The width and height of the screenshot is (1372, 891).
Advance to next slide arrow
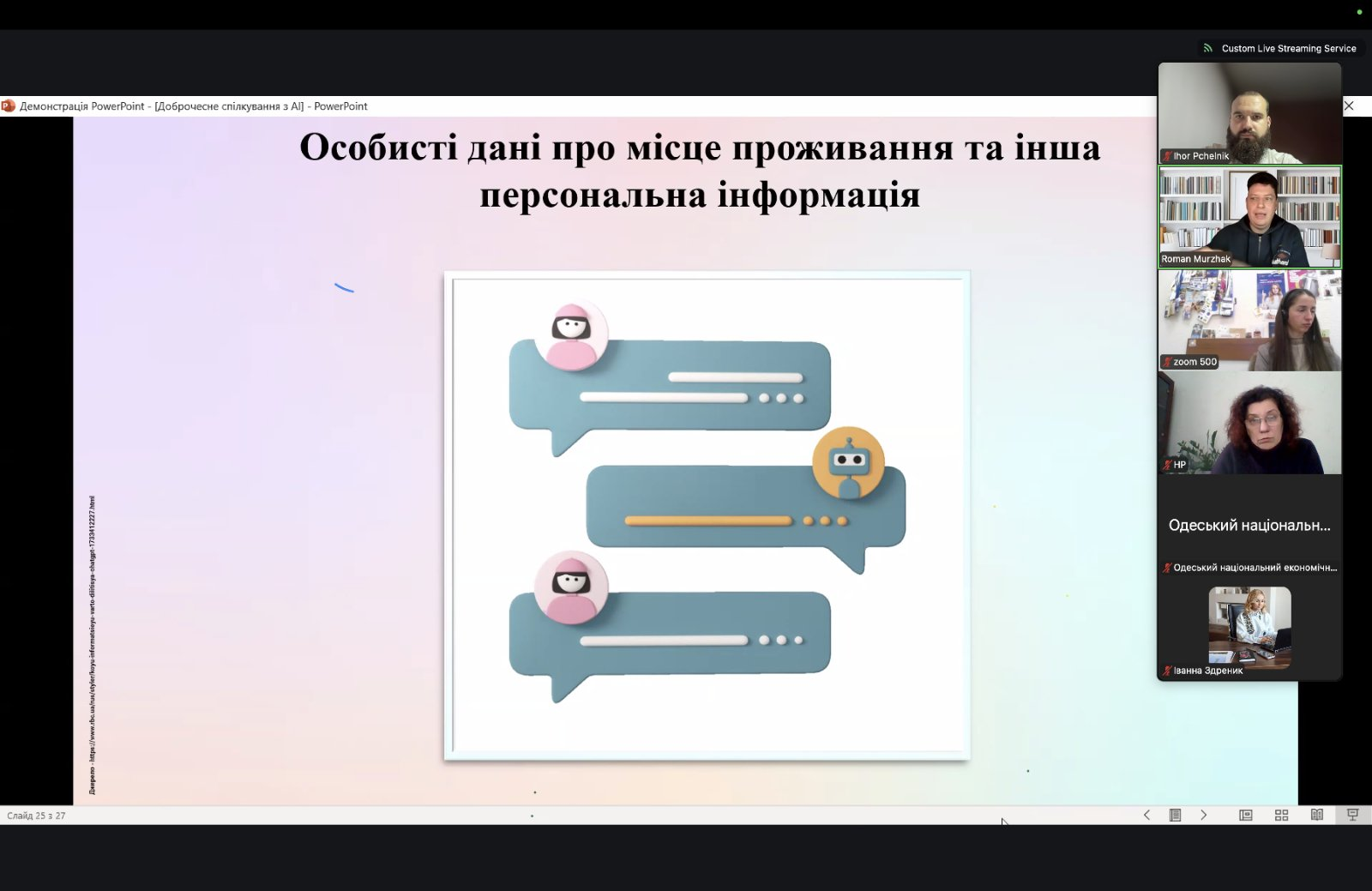[x=1204, y=815]
